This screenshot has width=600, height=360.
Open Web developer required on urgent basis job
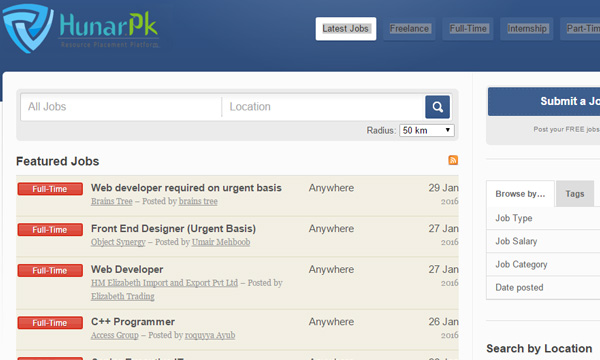tap(186, 188)
